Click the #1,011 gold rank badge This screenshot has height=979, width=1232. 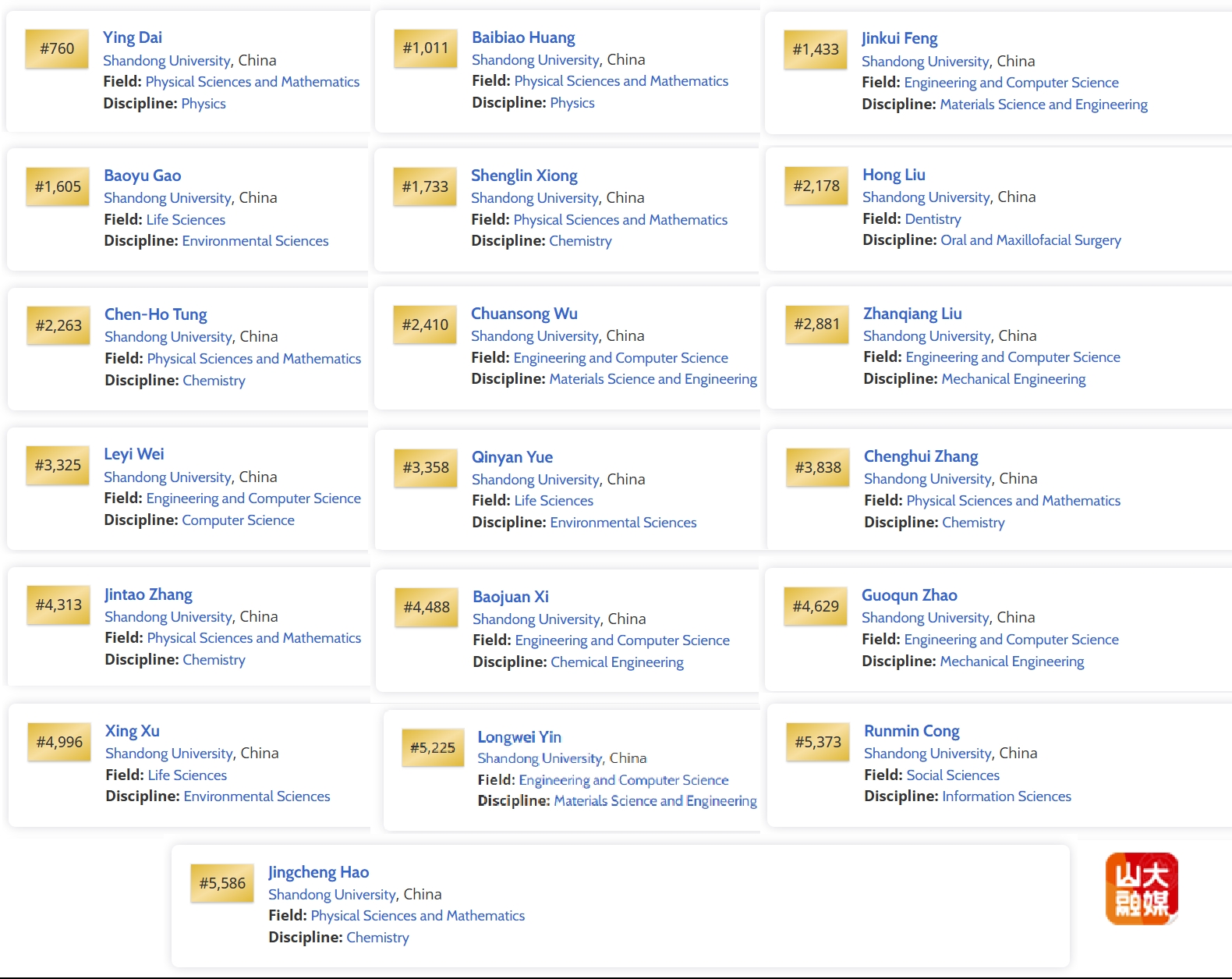tap(425, 48)
